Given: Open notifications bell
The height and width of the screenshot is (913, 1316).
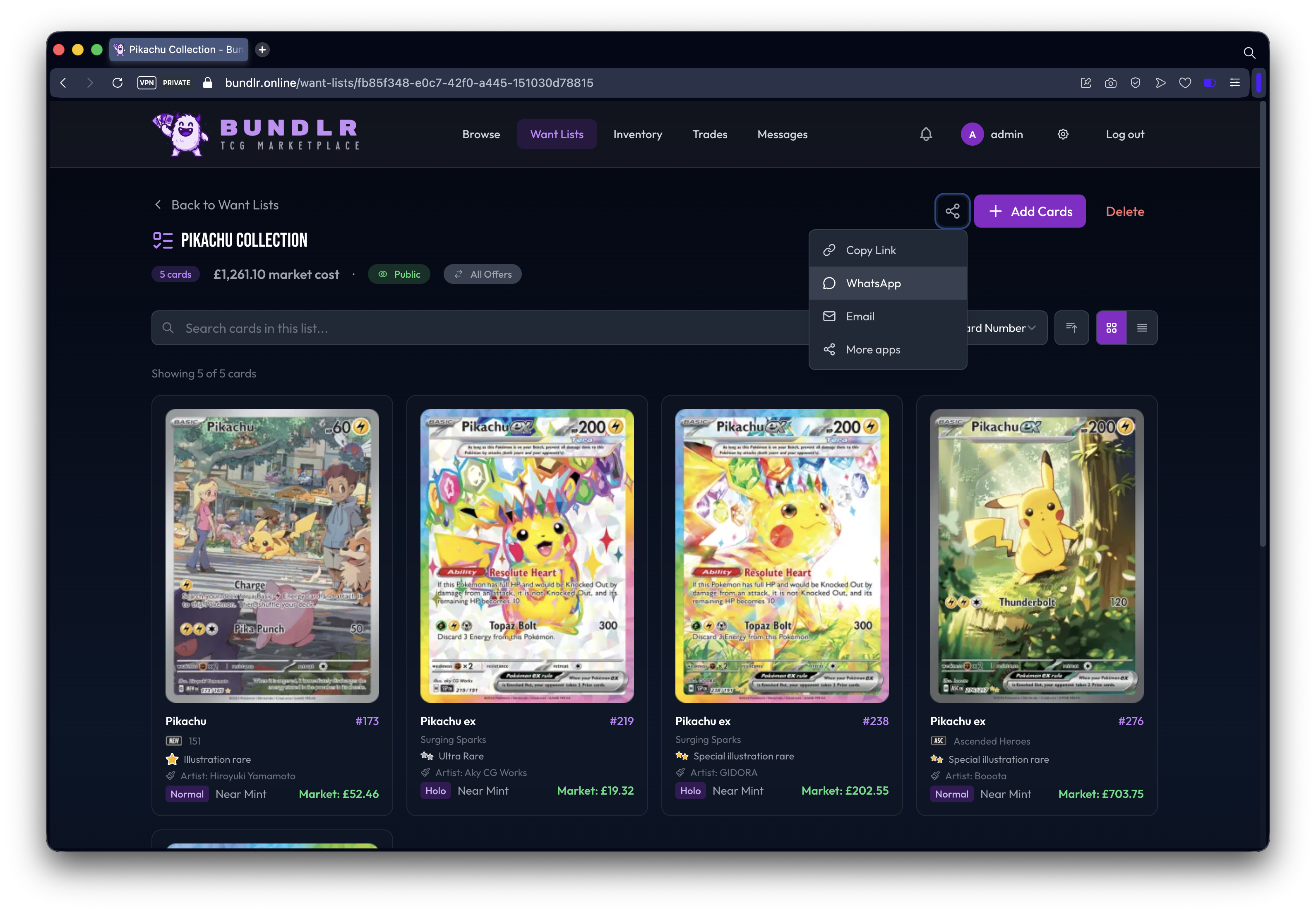Looking at the screenshot, I should (x=926, y=135).
